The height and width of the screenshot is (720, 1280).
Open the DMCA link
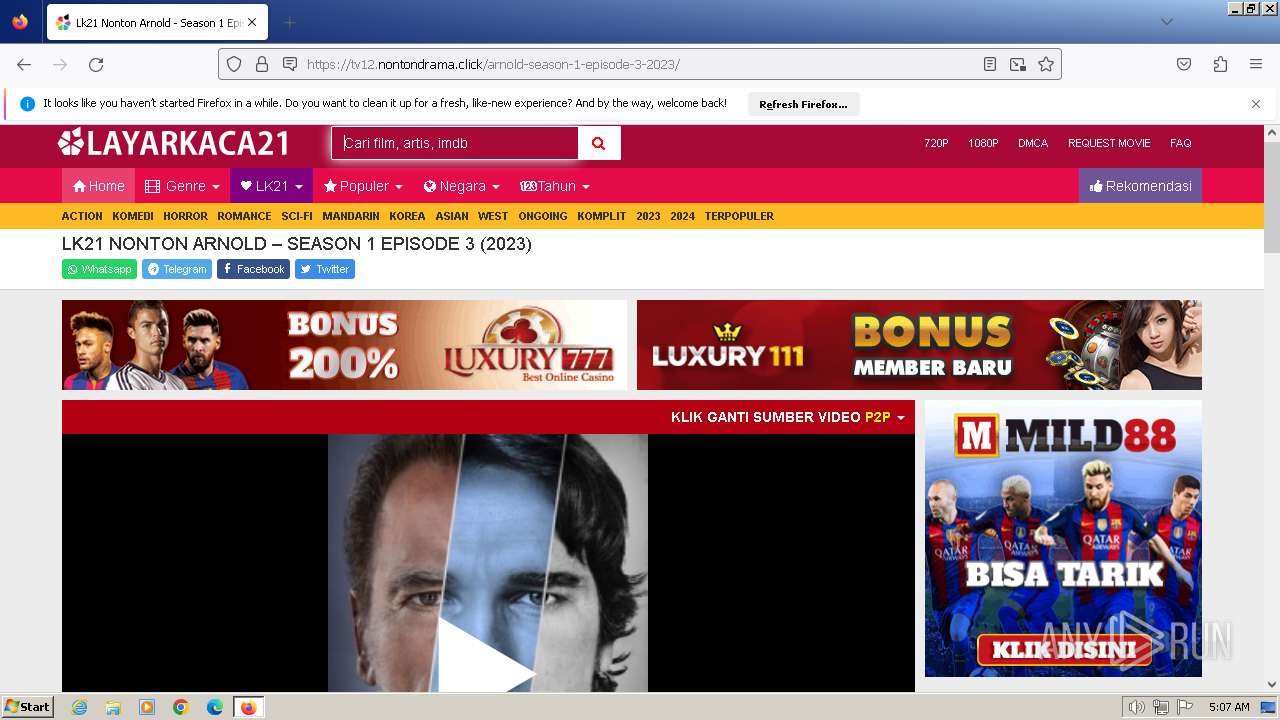tap(1033, 143)
